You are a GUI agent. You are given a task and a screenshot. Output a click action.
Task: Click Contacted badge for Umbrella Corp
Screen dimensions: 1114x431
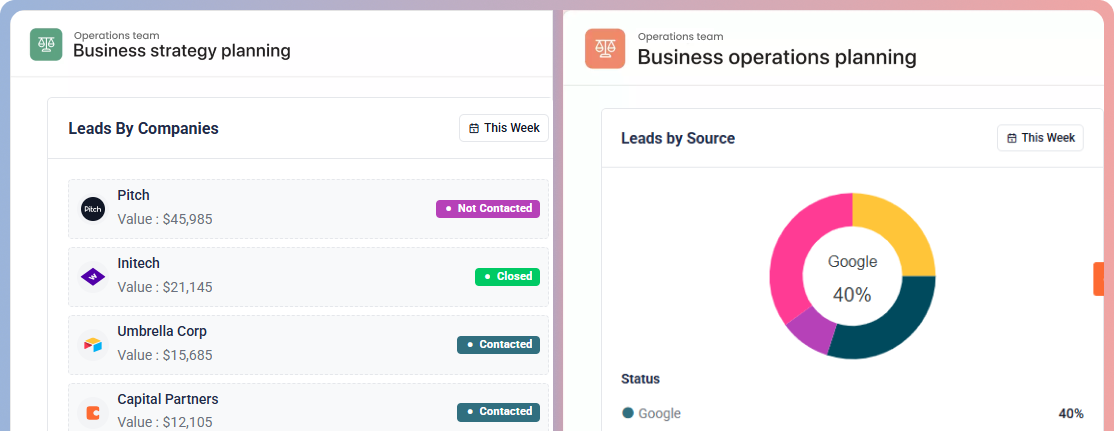coord(498,344)
